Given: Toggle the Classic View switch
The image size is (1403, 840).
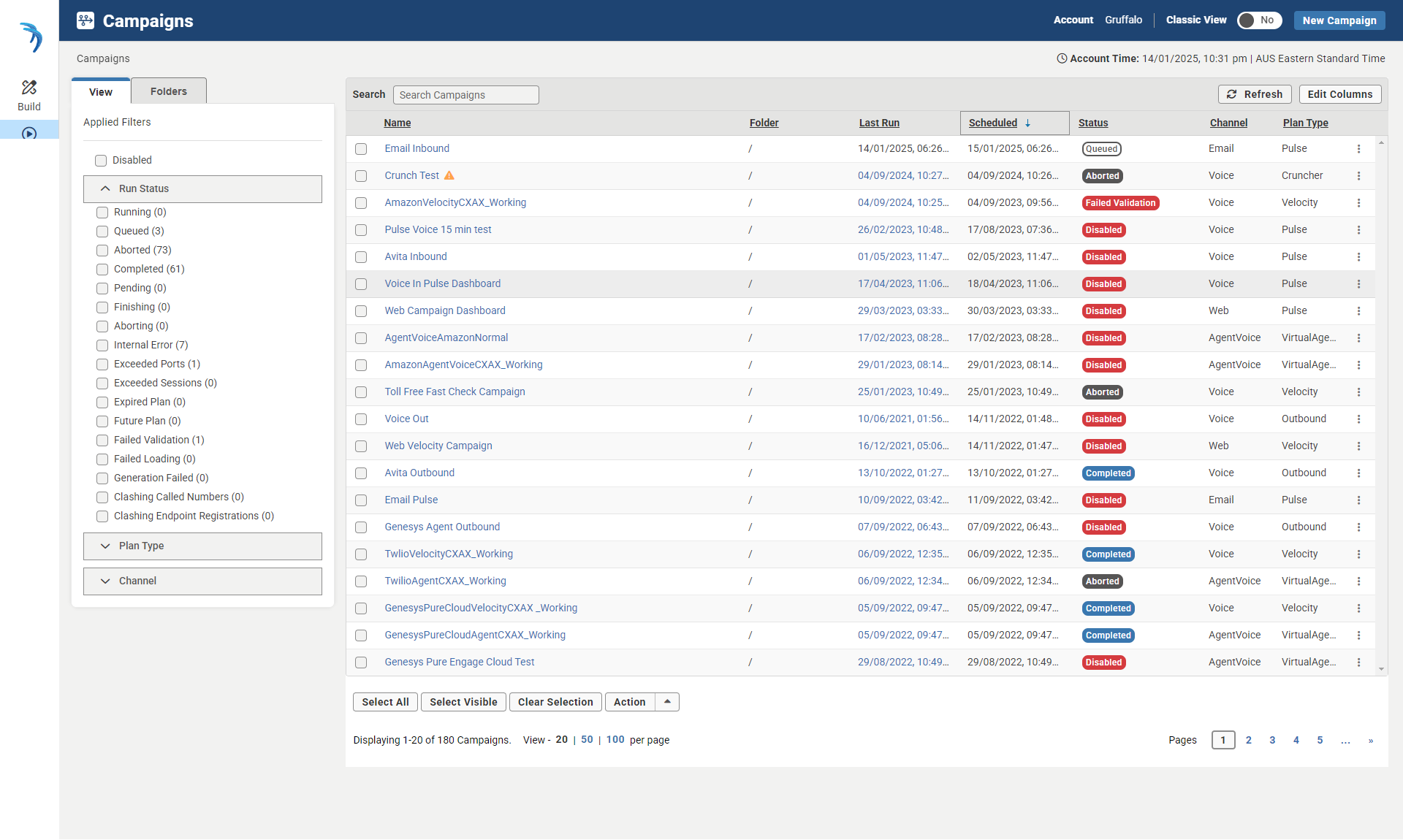Looking at the screenshot, I should click(1258, 20).
